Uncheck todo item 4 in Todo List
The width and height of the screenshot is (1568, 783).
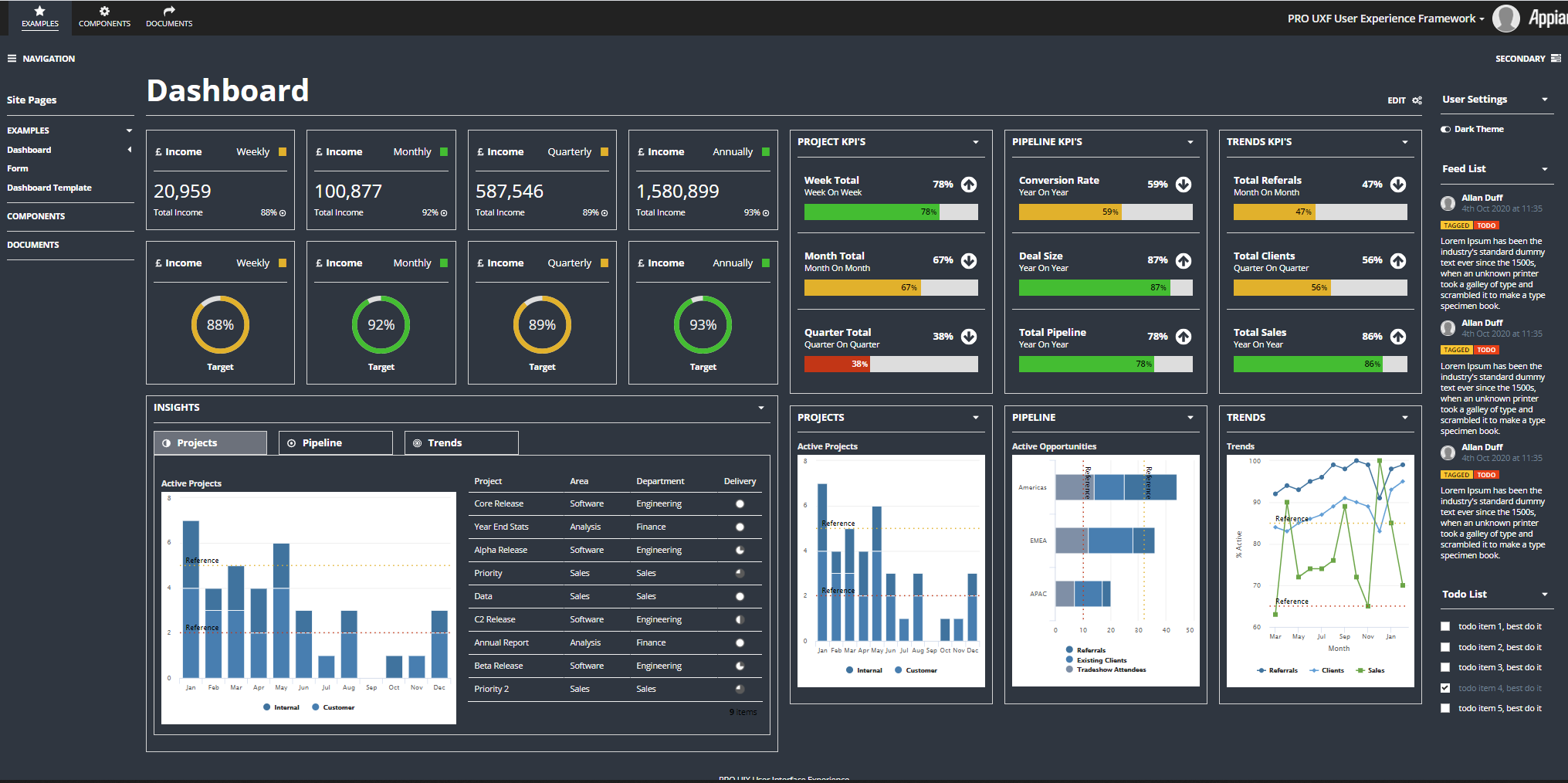click(x=1445, y=687)
